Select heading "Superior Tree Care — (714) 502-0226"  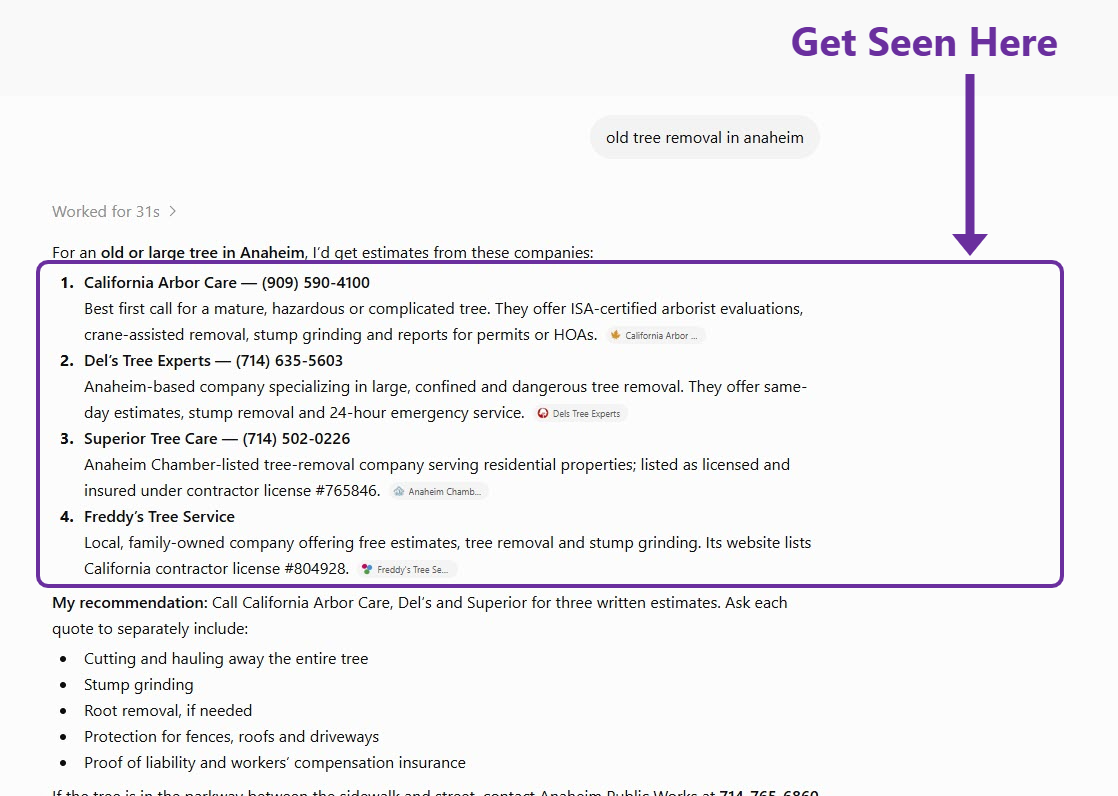point(217,439)
